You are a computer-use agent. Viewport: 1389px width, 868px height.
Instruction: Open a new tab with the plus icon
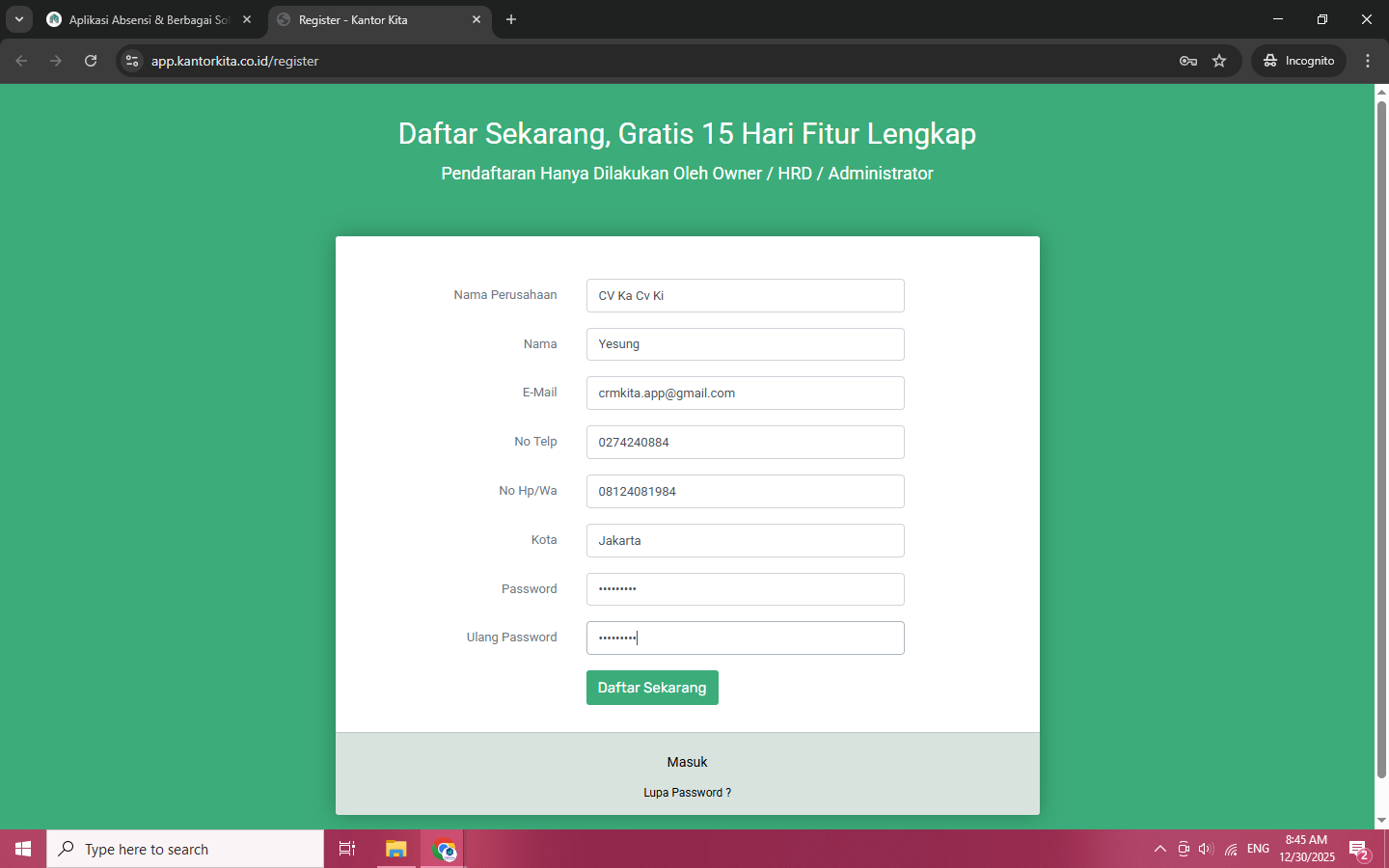511,19
